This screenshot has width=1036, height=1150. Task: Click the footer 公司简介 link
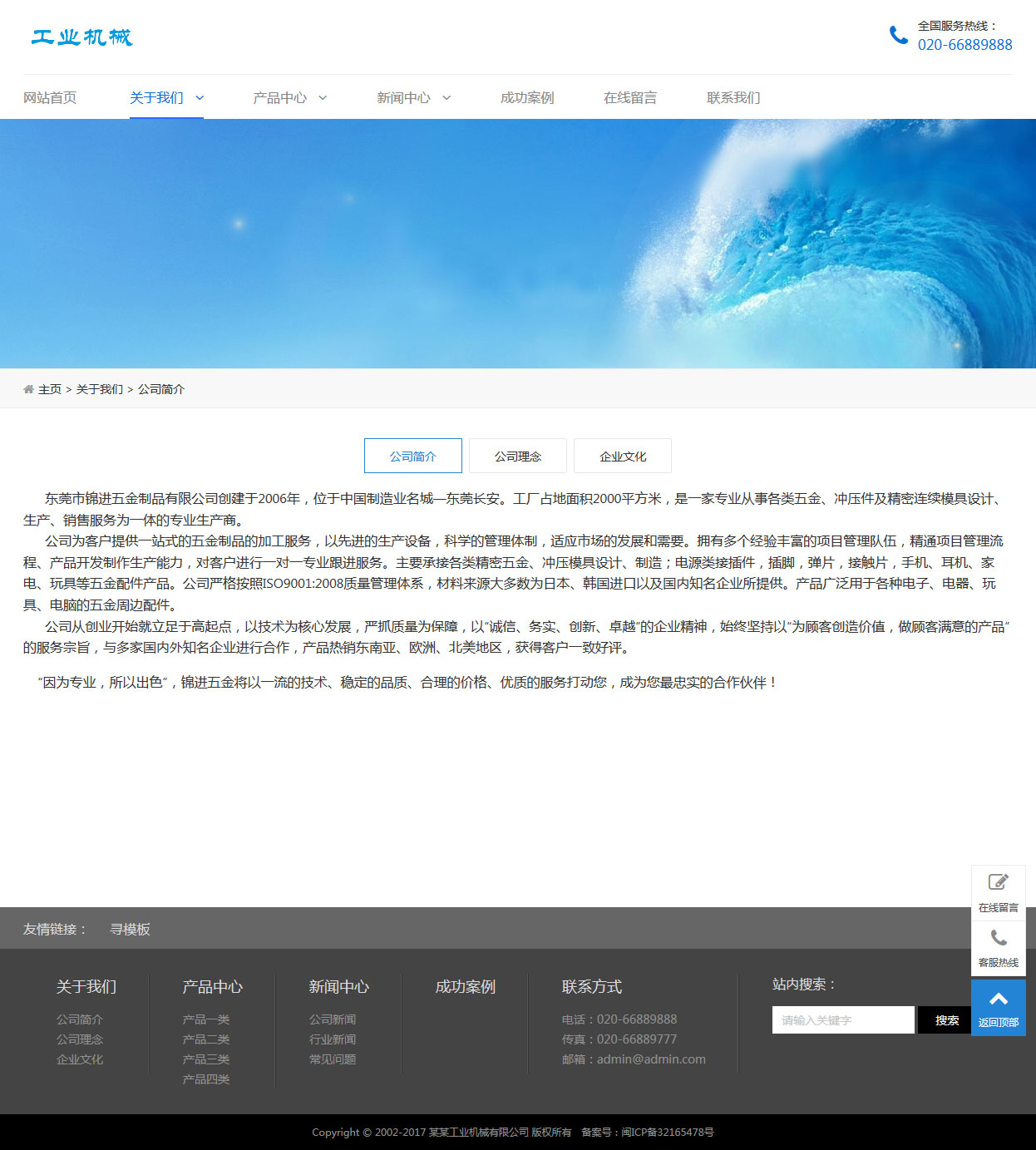tap(80, 1019)
